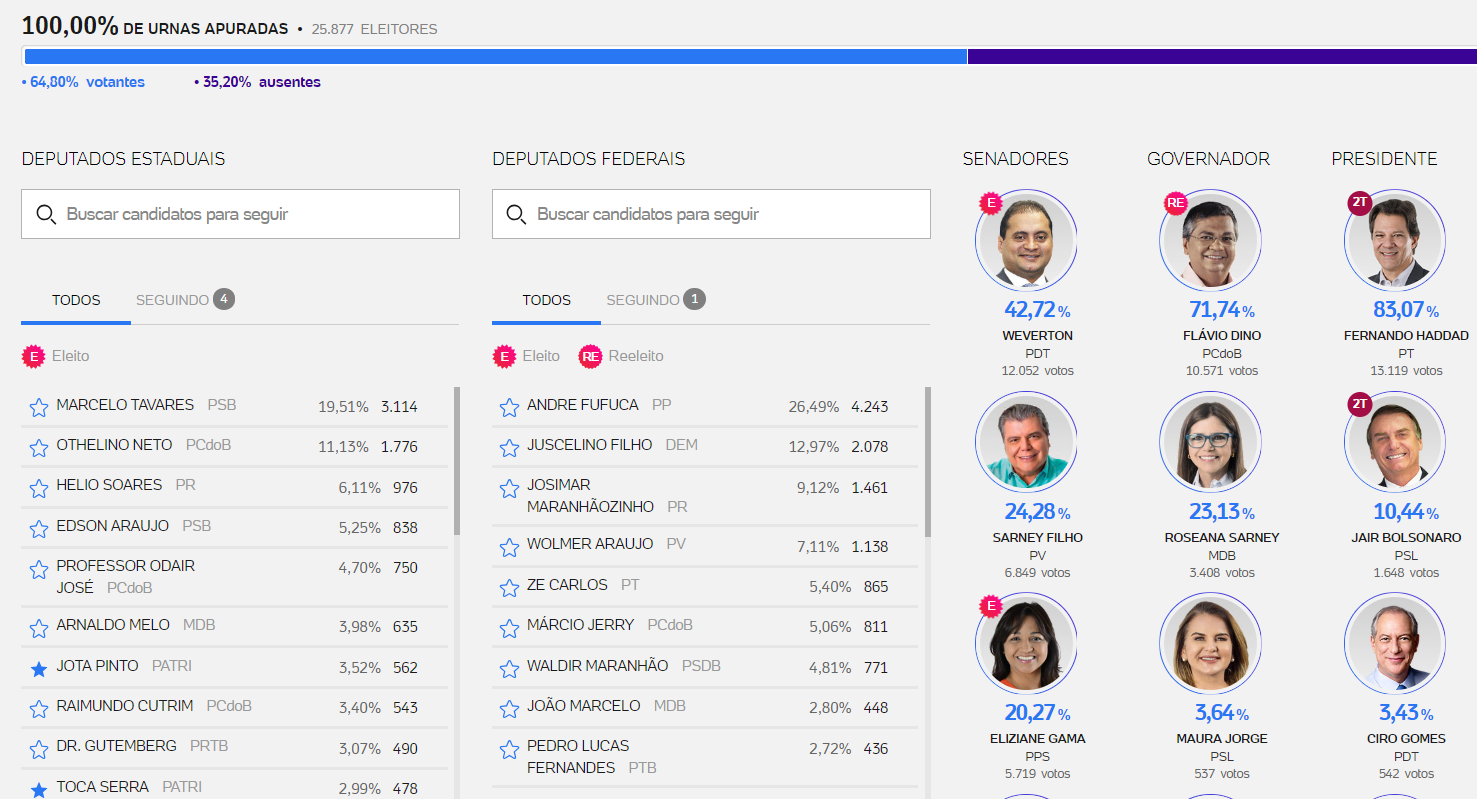Image resolution: width=1477 pixels, height=799 pixels.
Task: Click RE badge on Flávio Dino's photo
Action: 1175,204
